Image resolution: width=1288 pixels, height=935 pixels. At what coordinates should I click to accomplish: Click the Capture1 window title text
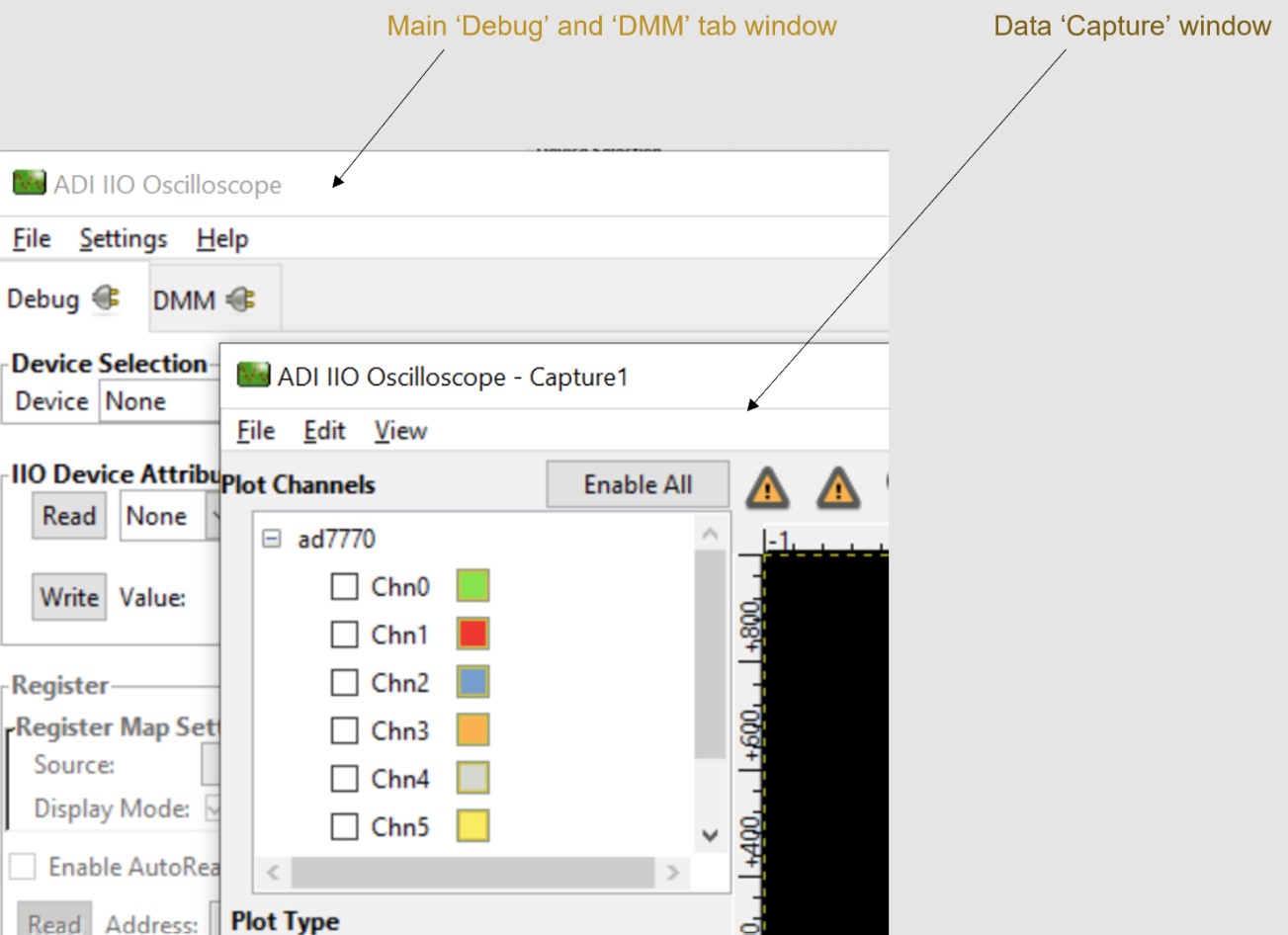(x=453, y=377)
